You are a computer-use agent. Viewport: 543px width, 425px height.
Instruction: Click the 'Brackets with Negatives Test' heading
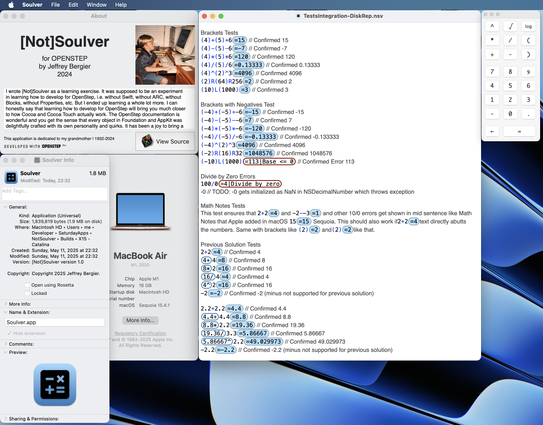(238, 104)
